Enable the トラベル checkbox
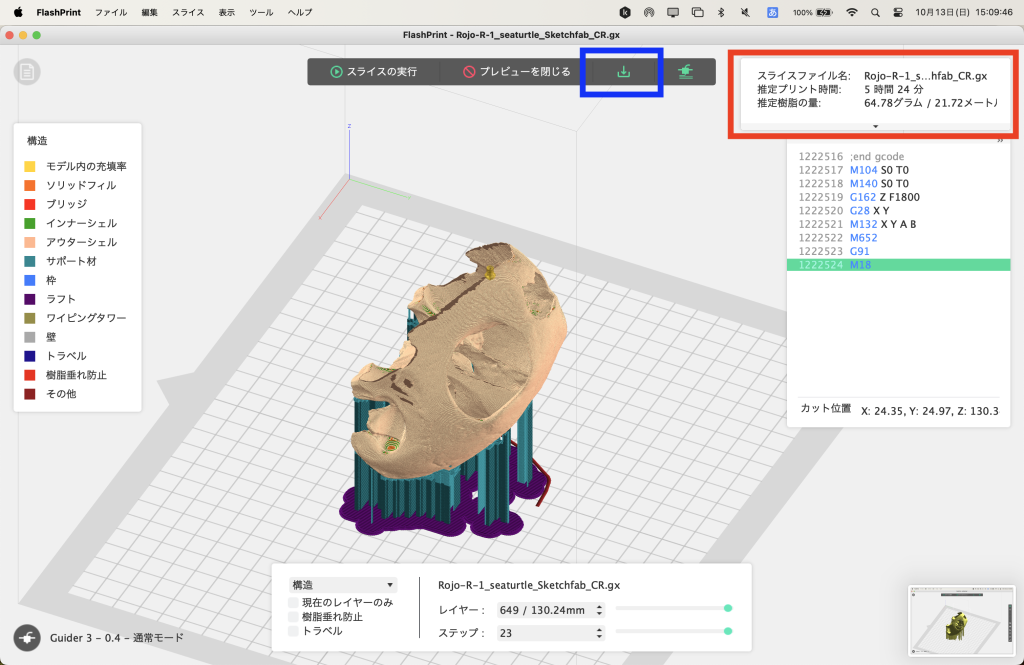The height and width of the screenshot is (665, 1024). pyautogui.click(x=291, y=631)
